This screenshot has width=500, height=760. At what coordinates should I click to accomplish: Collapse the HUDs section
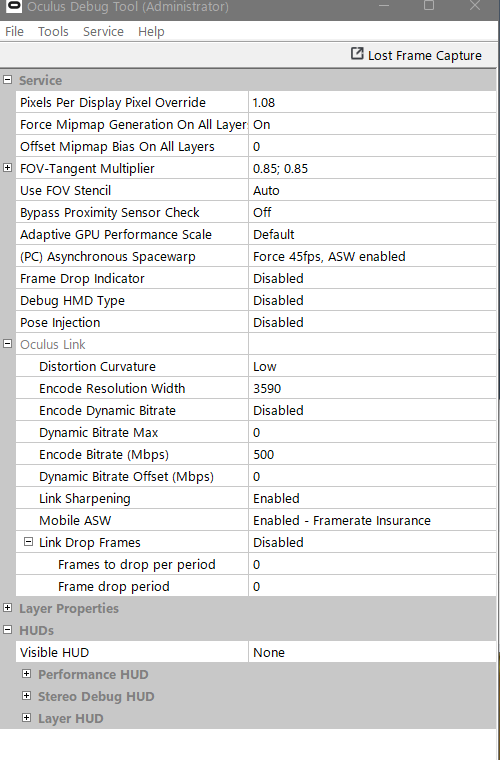pyautogui.click(x=7, y=630)
